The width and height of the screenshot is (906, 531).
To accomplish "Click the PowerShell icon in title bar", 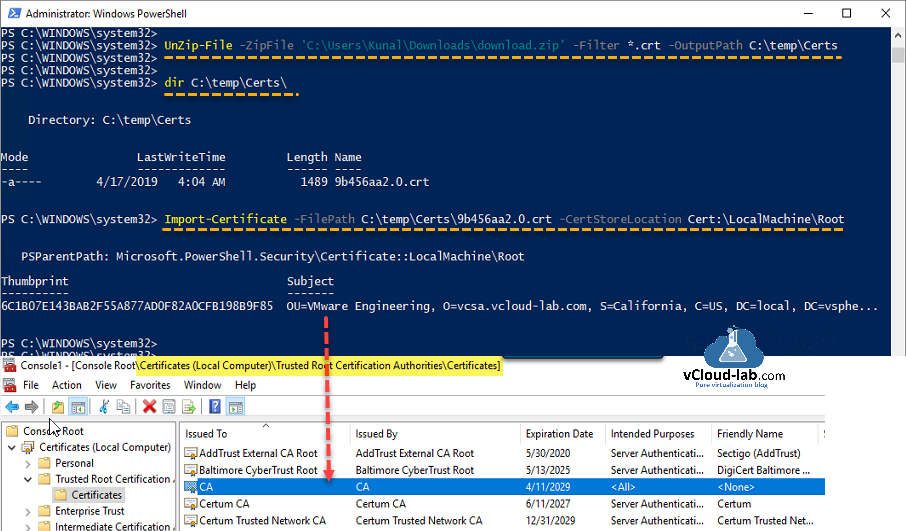I will (x=14, y=13).
